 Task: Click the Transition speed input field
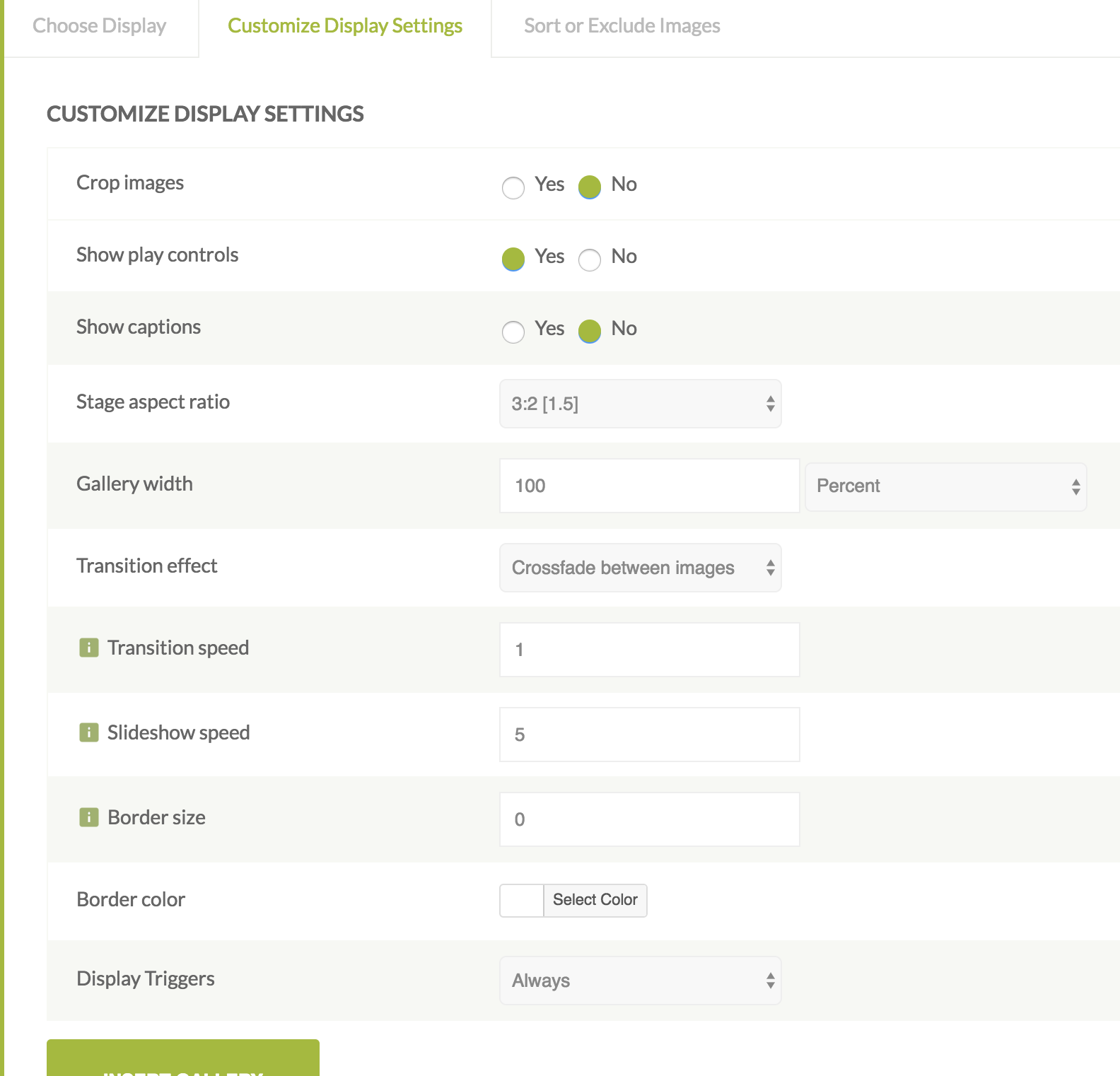coord(650,650)
